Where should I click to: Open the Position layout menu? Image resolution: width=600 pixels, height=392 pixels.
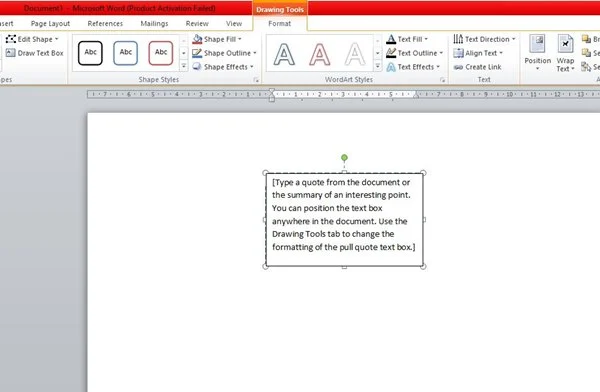click(537, 53)
